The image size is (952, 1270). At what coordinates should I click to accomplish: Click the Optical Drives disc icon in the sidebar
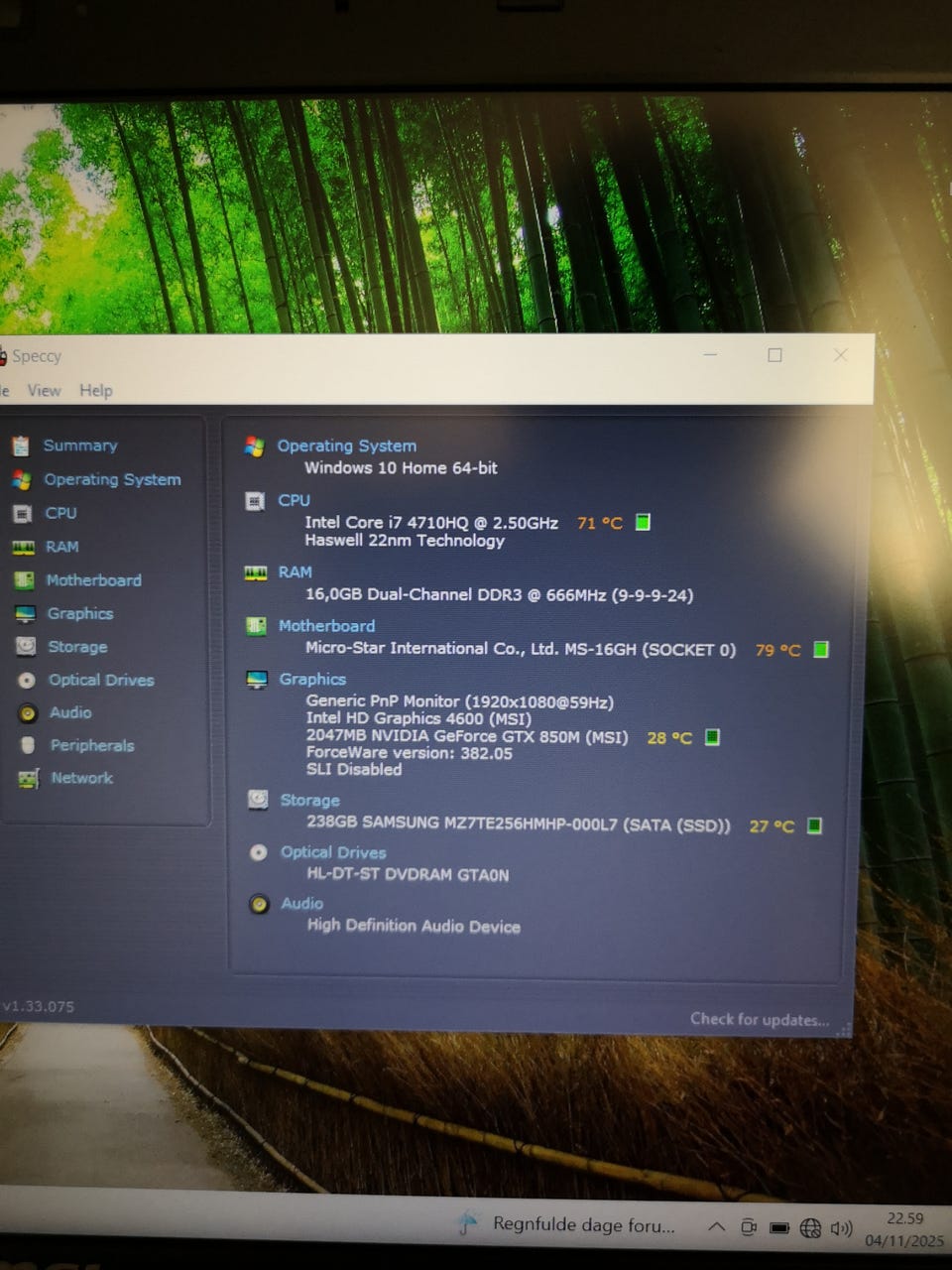point(27,681)
